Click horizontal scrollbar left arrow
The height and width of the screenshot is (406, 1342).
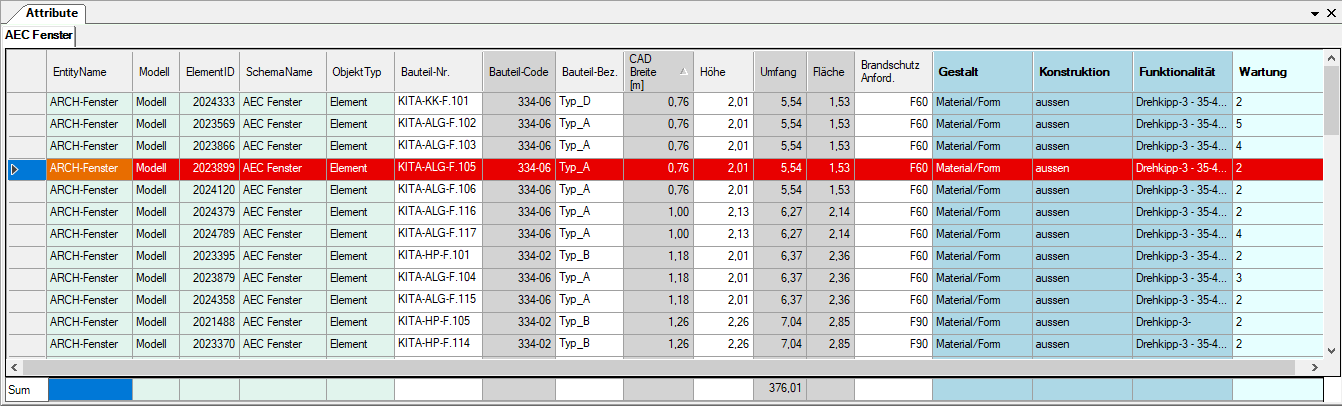pos(15,367)
